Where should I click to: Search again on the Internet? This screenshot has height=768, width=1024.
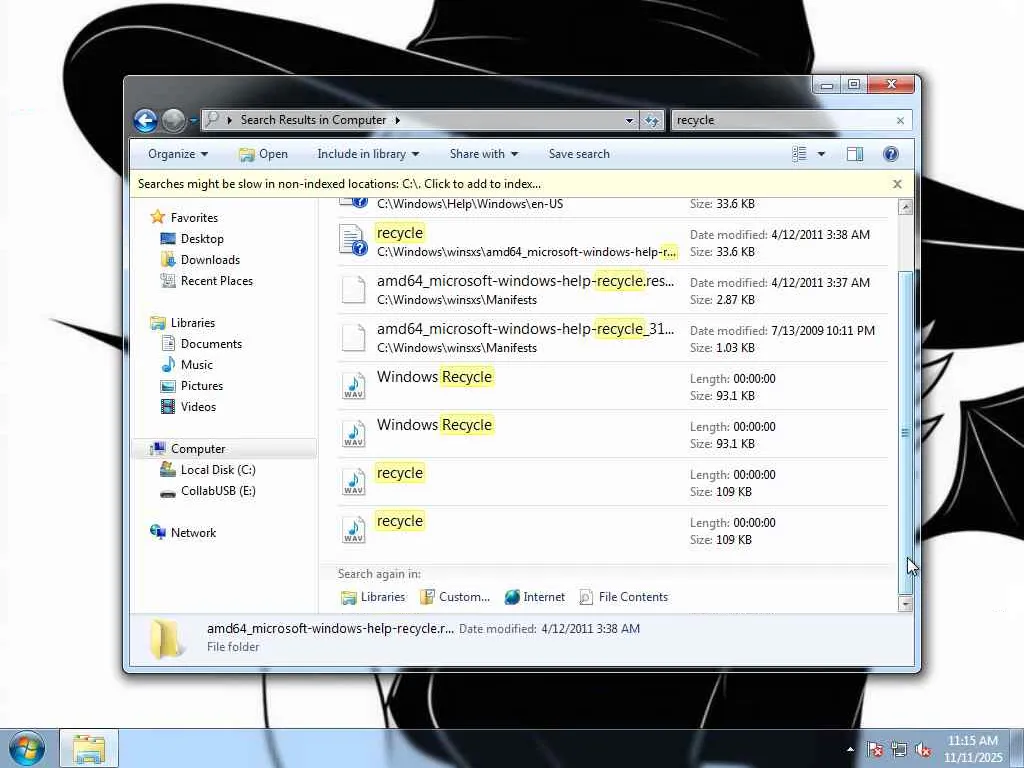[x=535, y=597]
